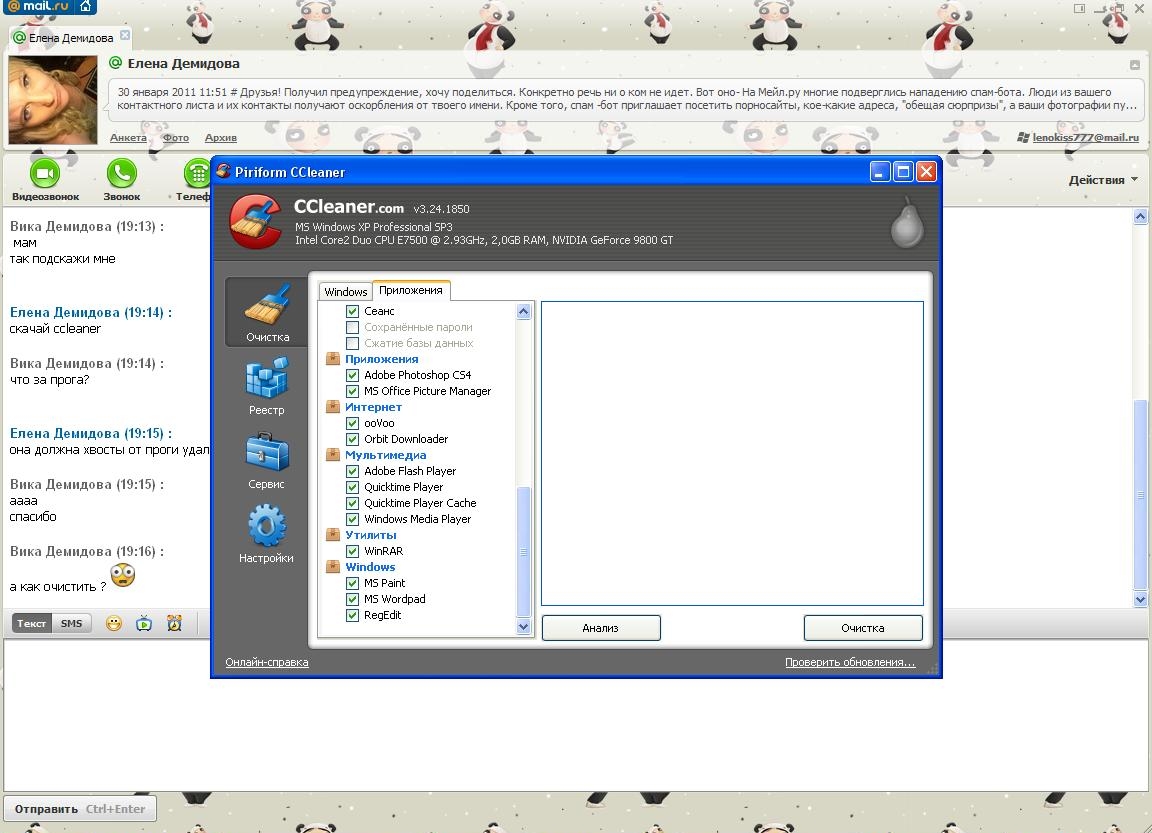Click the application list scrollbar thumb

pyautogui.click(x=524, y=551)
